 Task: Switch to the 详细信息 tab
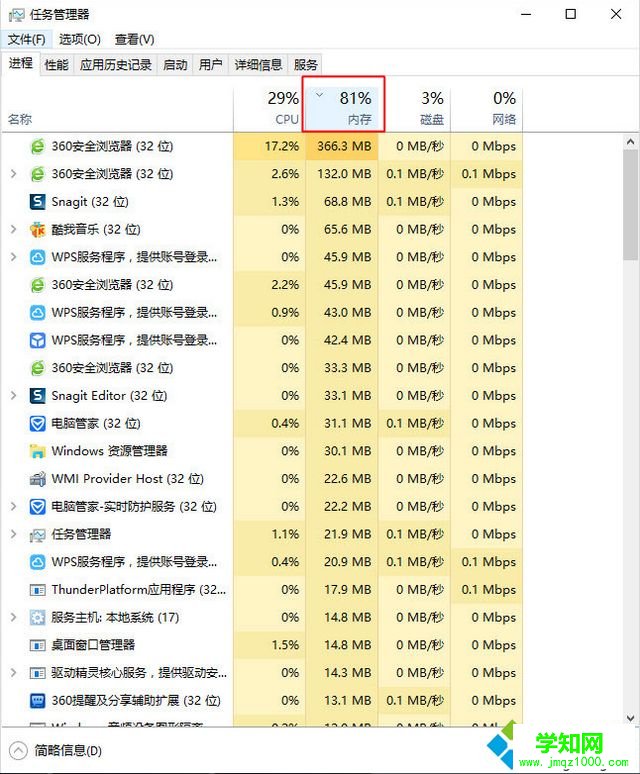point(258,65)
